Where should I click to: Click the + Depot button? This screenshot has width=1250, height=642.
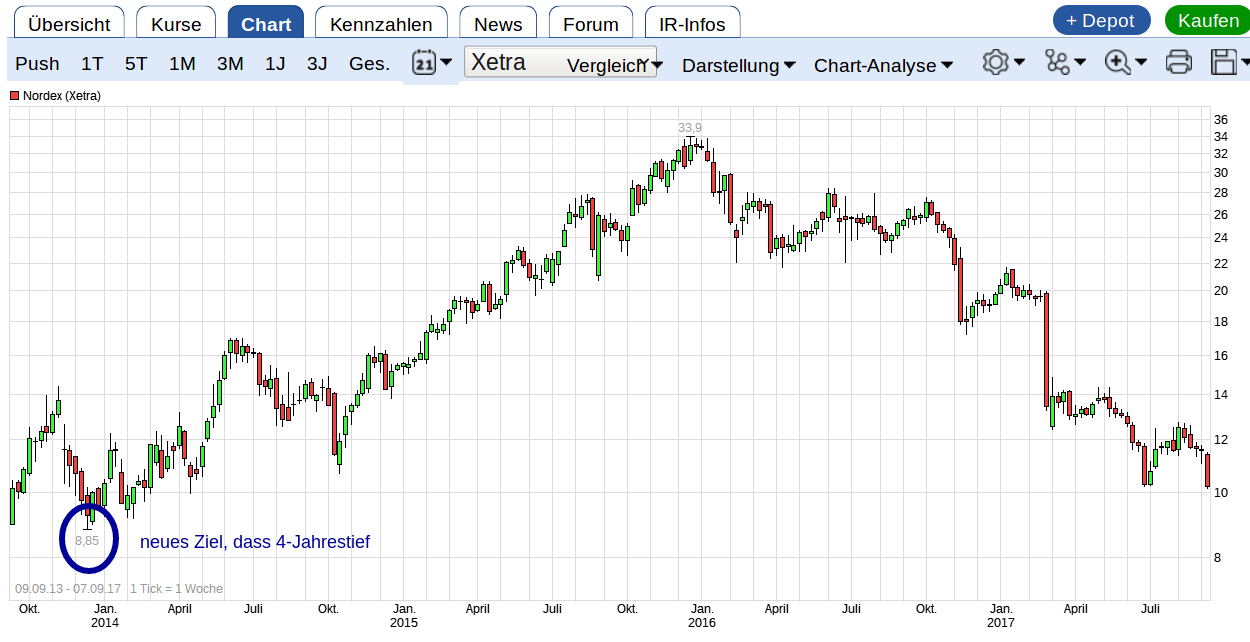coord(1101,20)
